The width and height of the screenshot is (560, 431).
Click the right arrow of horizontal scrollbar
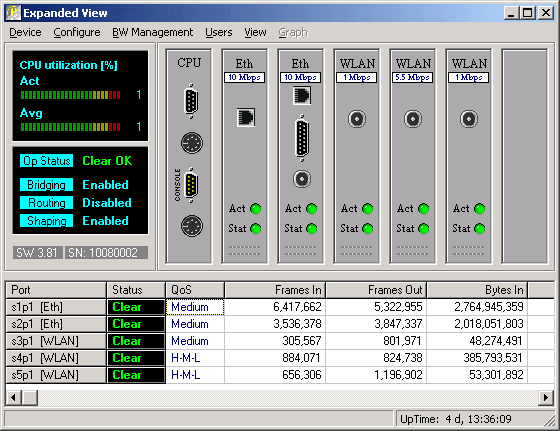point(546,397)
